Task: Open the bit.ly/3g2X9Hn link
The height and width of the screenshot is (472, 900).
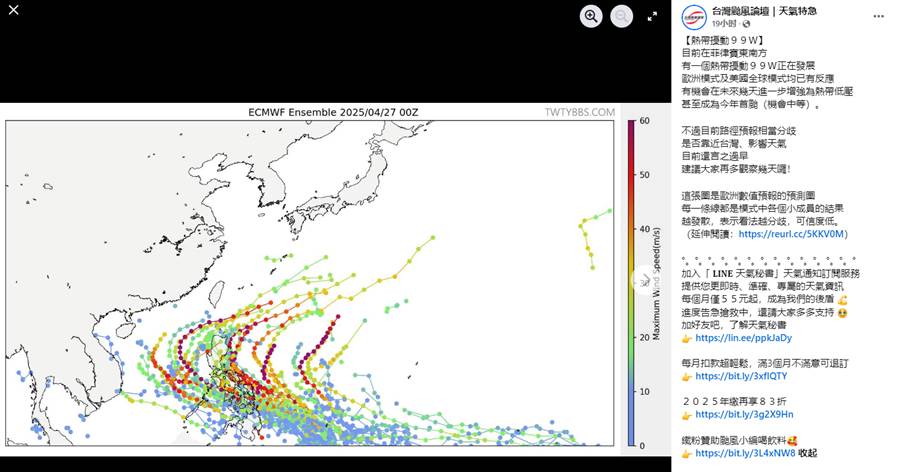Action: (744, 415)
